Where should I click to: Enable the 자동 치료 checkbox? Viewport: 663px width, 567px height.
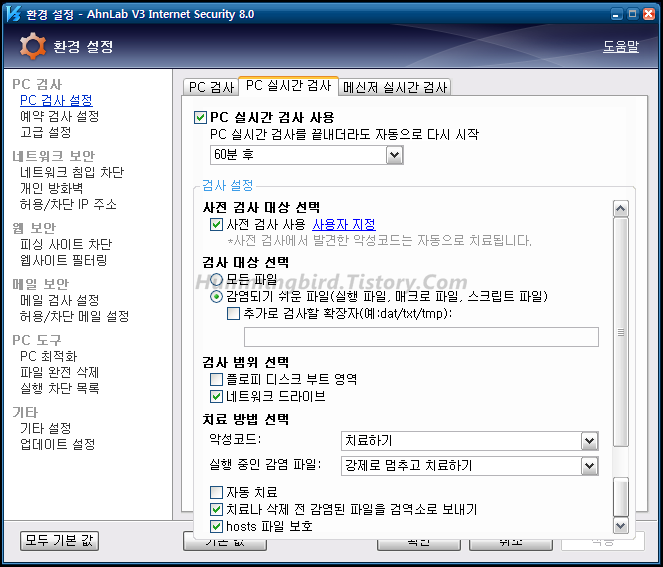[x=217, y=492]
